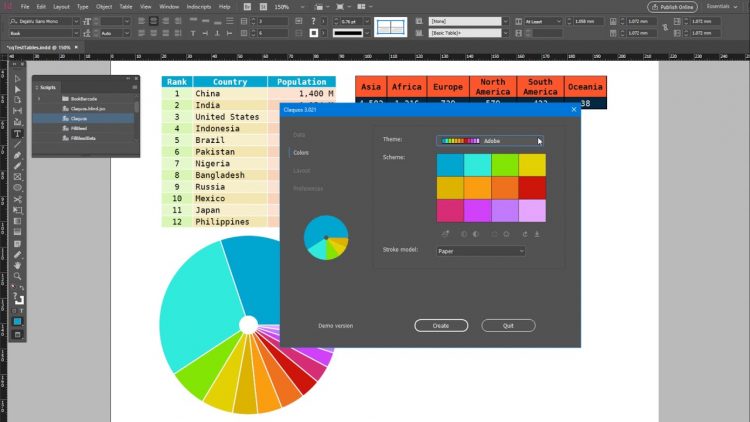The width and height of the screenshot is (750, 422).
Task: Pick the red swatch in the scheme grid
Action: pyautogui.click(x=532, y=188)
